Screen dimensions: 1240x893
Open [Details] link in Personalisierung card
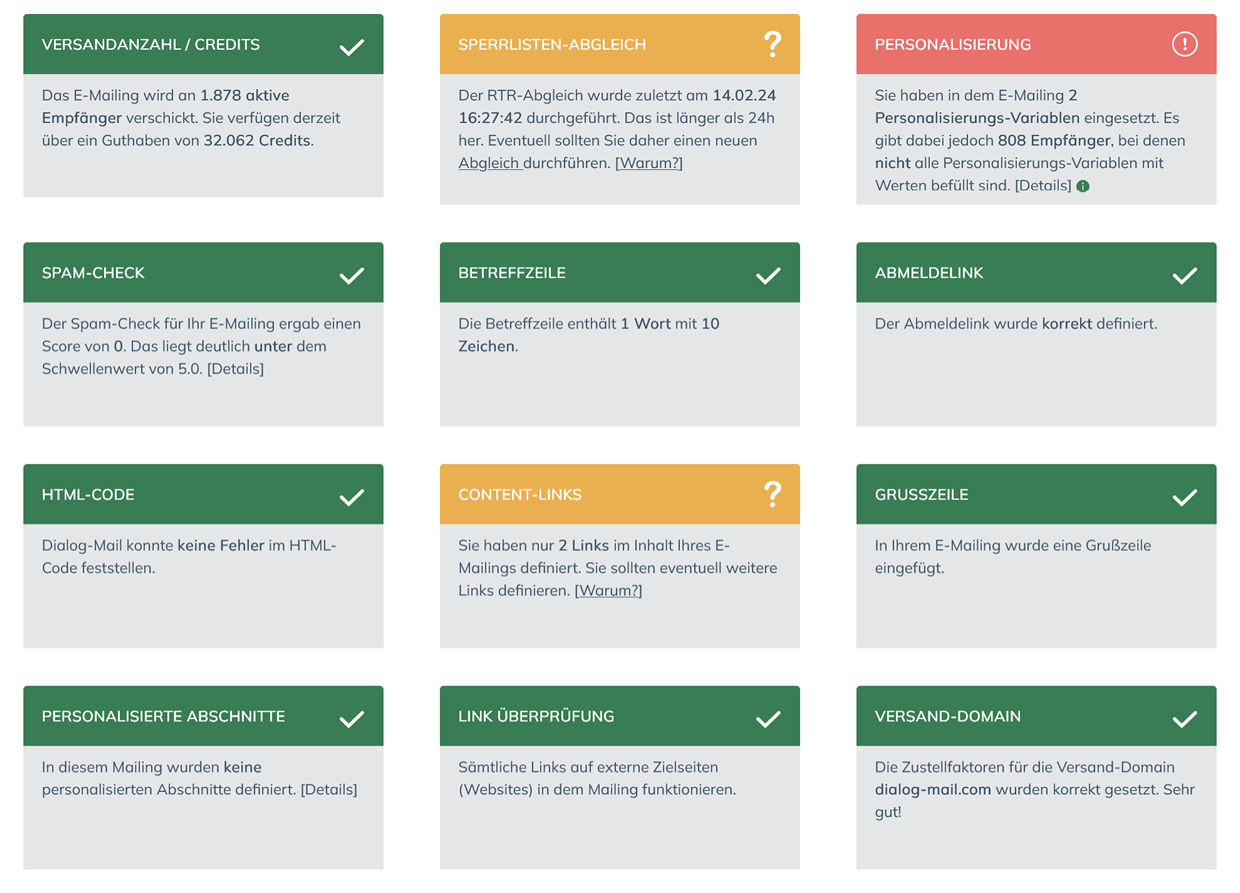(x=1043, y=185)
